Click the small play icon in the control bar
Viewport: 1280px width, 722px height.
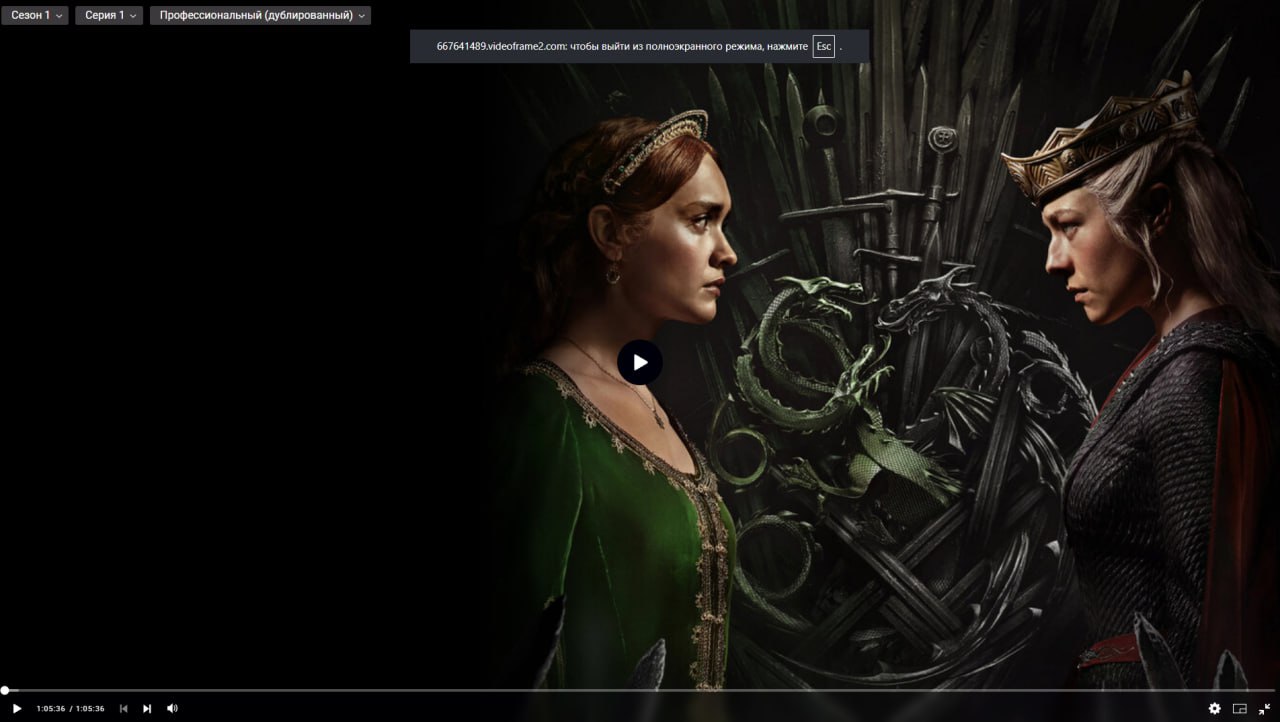(x=17, y=708)
